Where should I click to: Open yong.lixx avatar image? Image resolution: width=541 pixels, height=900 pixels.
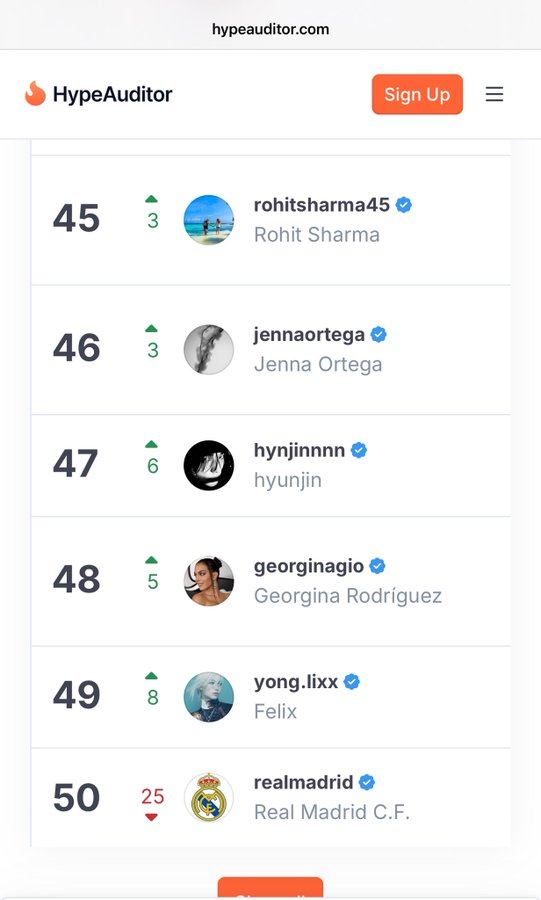click(x=208, y=697)
